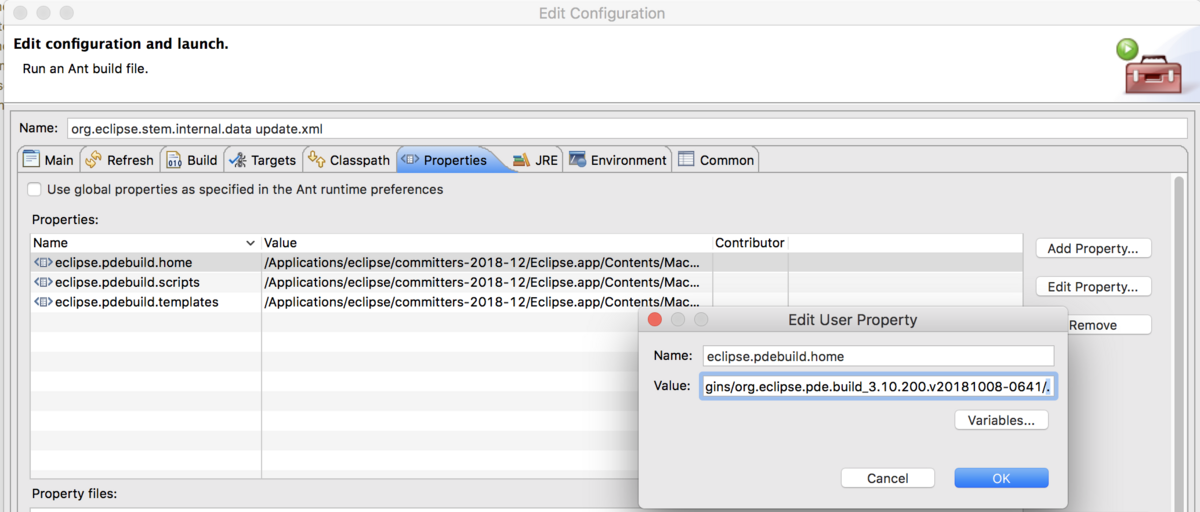Open the Variables... chooser
The width and height of the screenshot is (1200, 512).
1001,420
